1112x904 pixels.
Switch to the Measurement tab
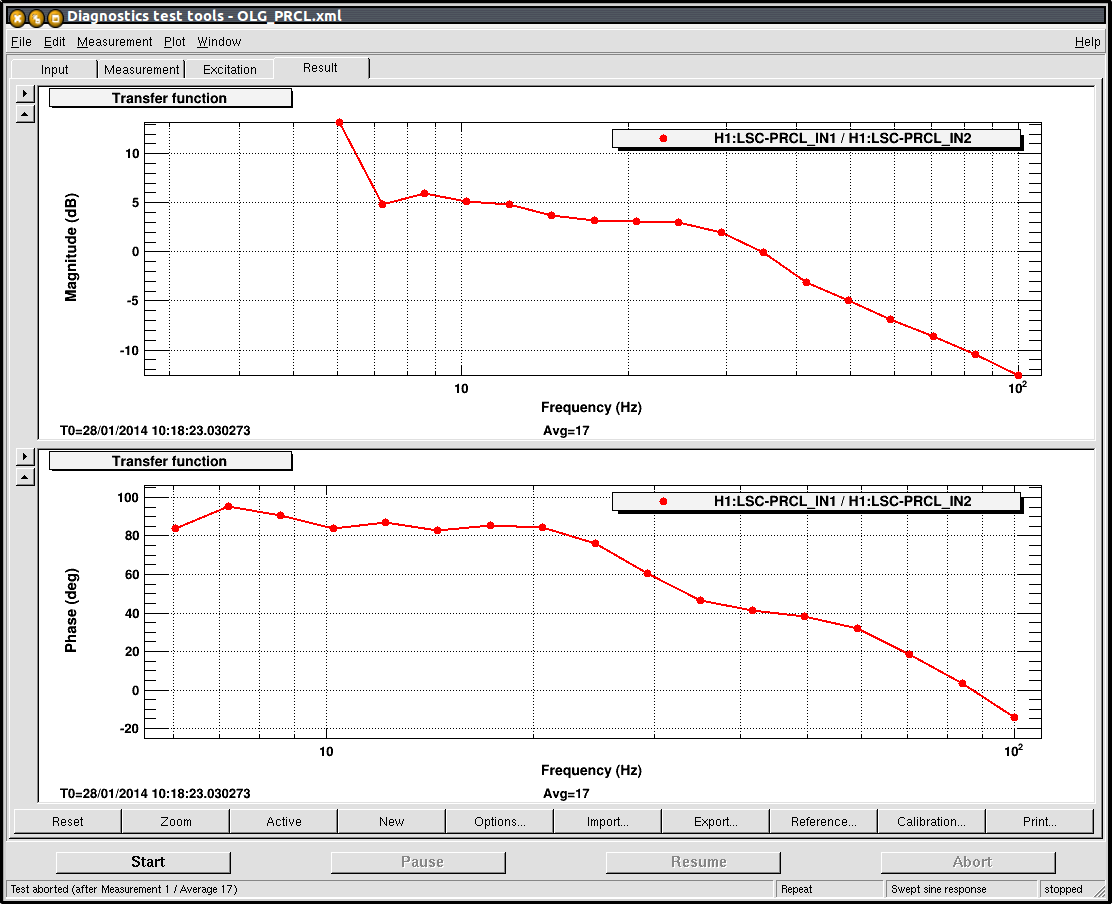[141, 69]
